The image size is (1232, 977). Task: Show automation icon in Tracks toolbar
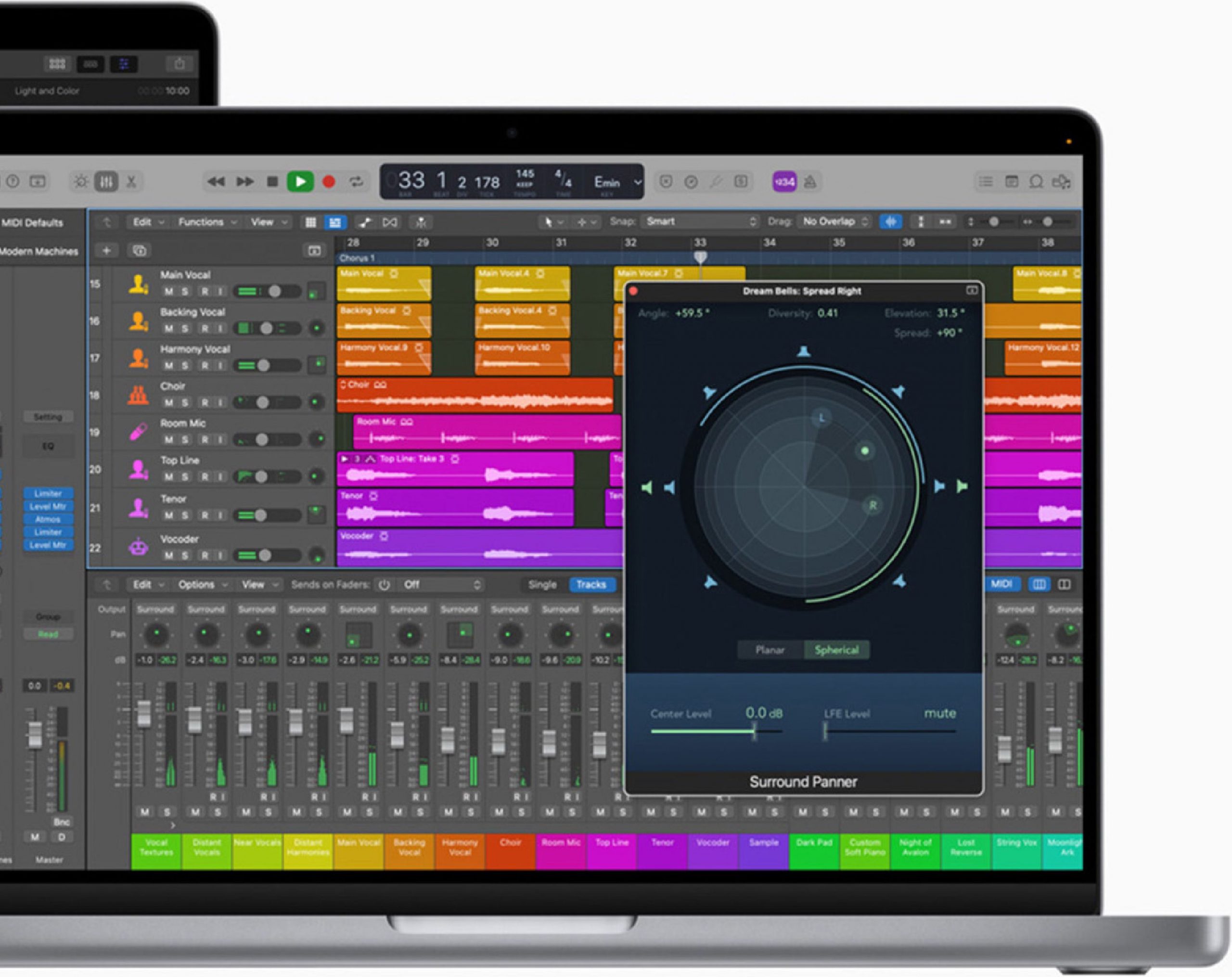click(365, 222)
